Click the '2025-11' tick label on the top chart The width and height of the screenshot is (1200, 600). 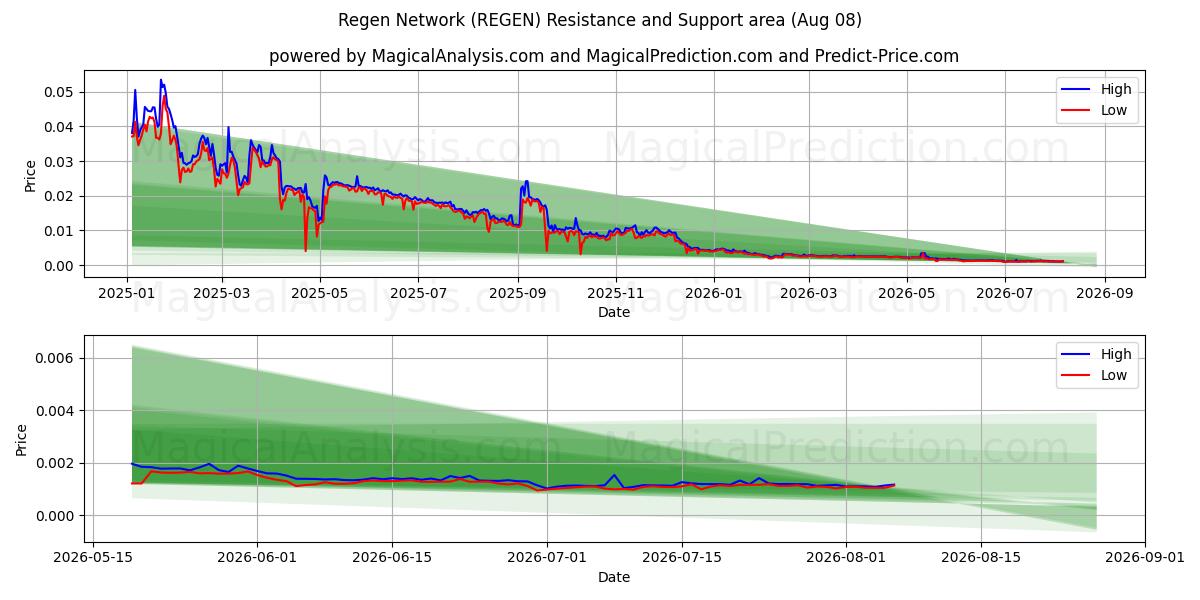pyautogui.click(x=615, y=293)
